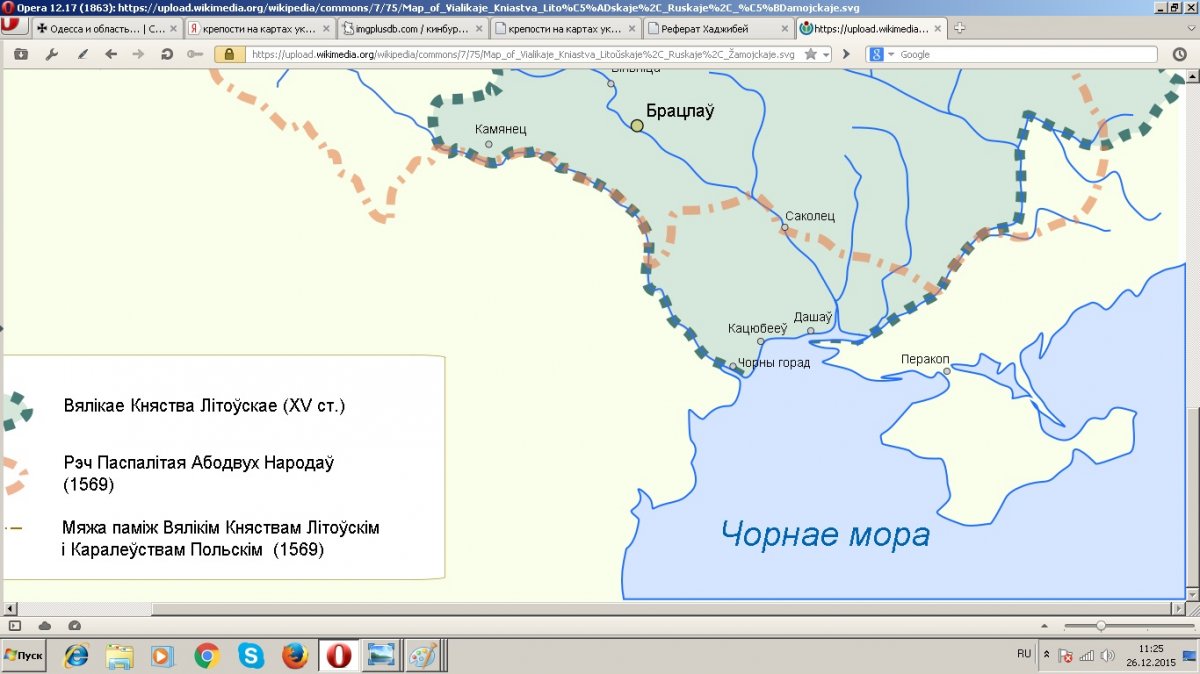The image size is (1200, 674).
Task: Click the RU language indicator
Action: 1023,654
